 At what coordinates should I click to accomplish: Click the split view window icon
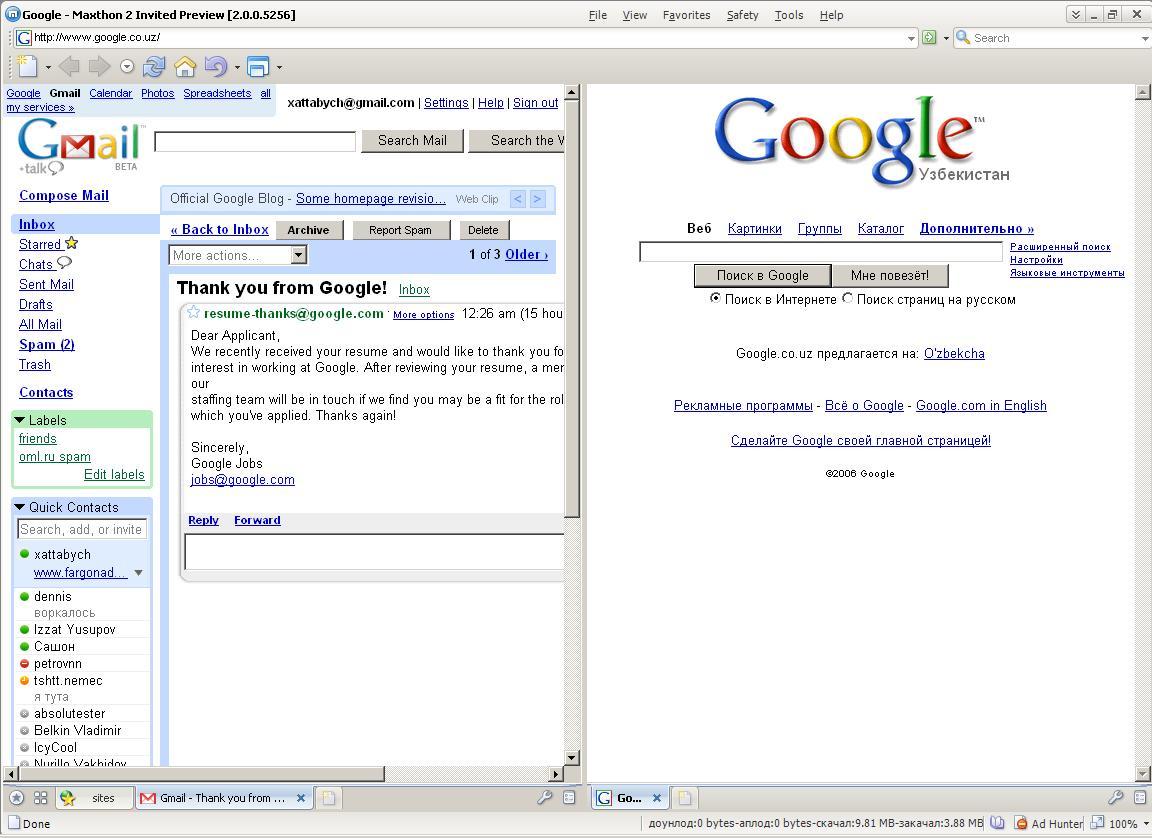click(x=258, y=67)
